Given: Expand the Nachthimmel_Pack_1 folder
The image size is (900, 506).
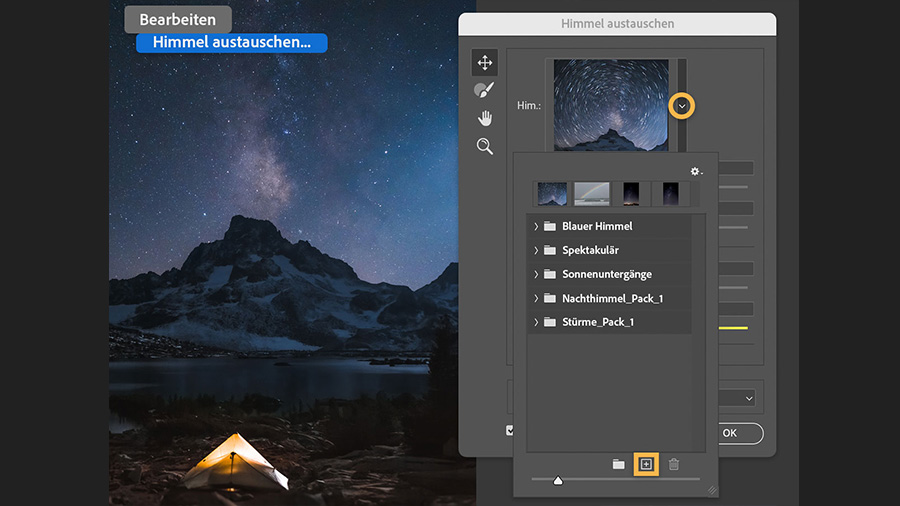Looking at the screenshot, I should pos(536,298).
